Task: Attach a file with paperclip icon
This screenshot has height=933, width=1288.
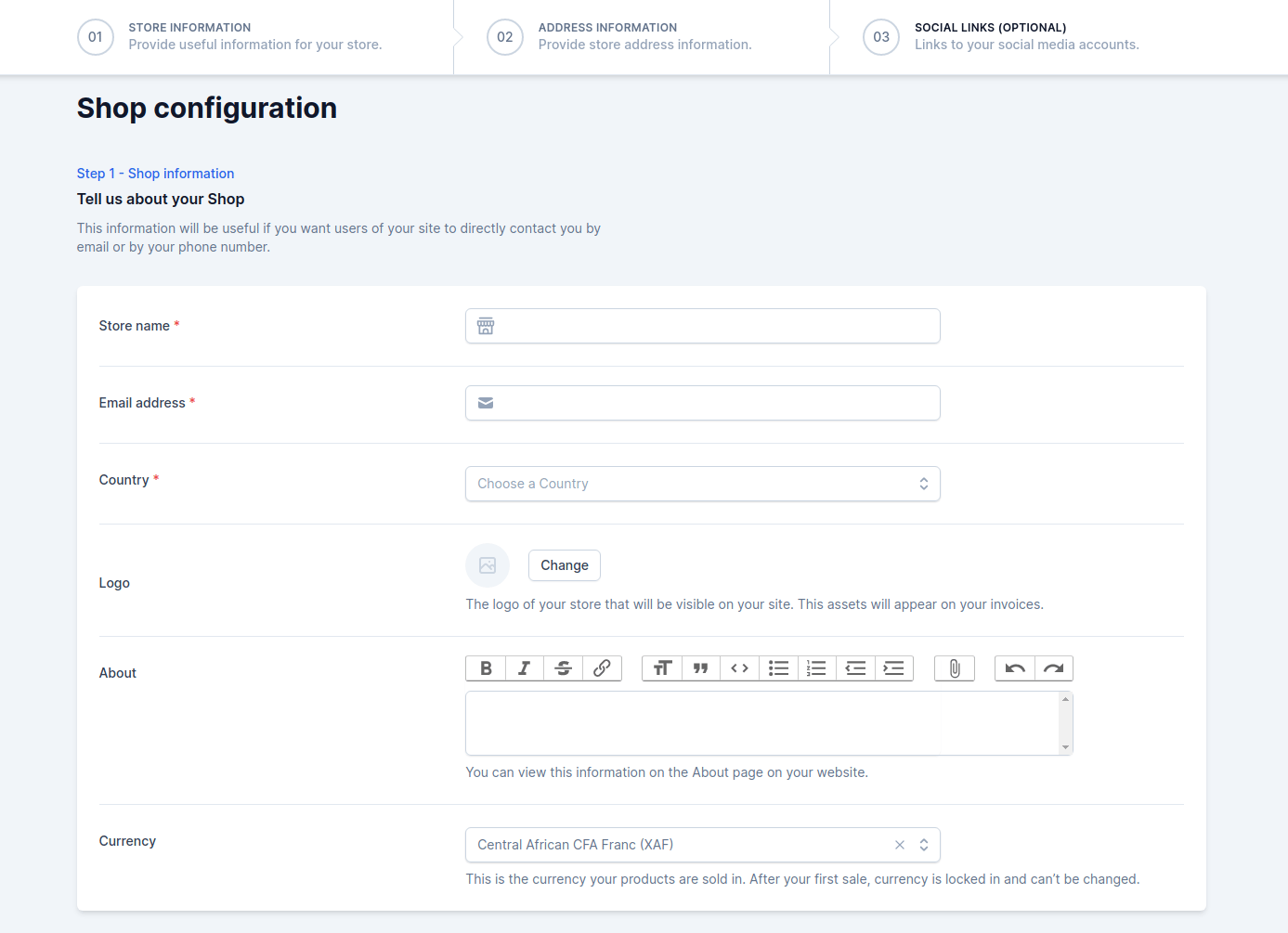Action: pos(955,668)
